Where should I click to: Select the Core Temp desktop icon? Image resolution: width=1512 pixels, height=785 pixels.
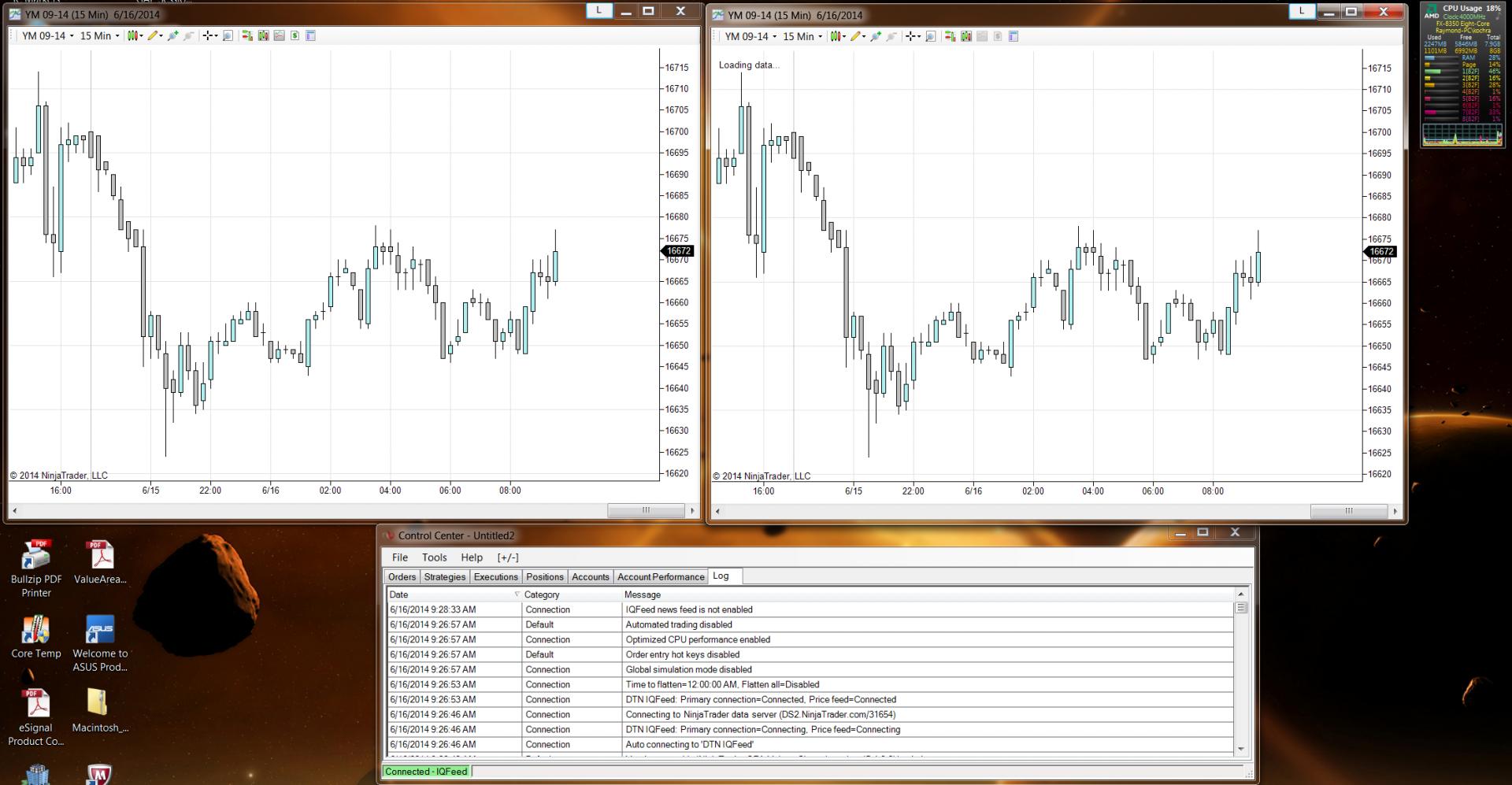(36, 636)
